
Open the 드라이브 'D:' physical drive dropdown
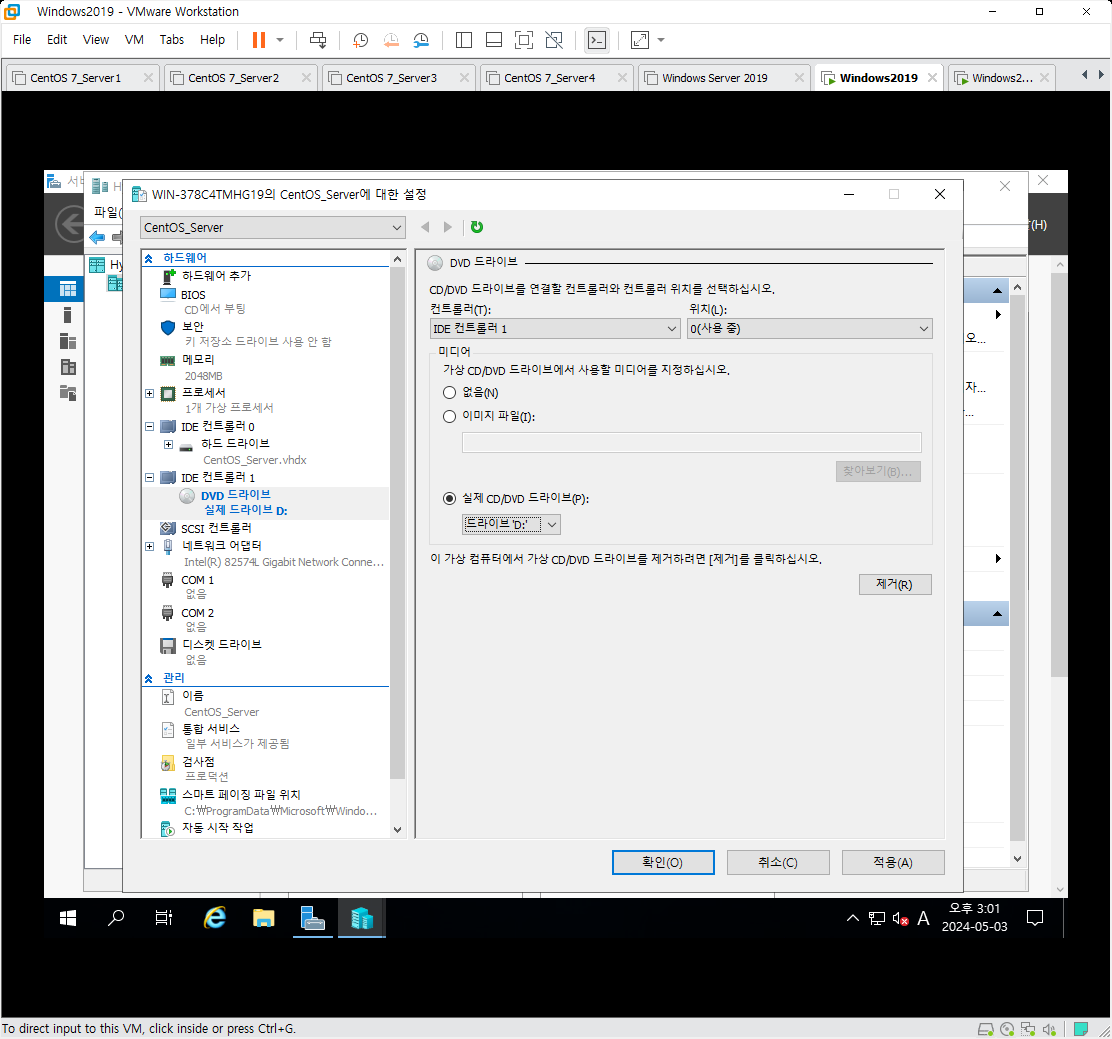pos(511,524)
